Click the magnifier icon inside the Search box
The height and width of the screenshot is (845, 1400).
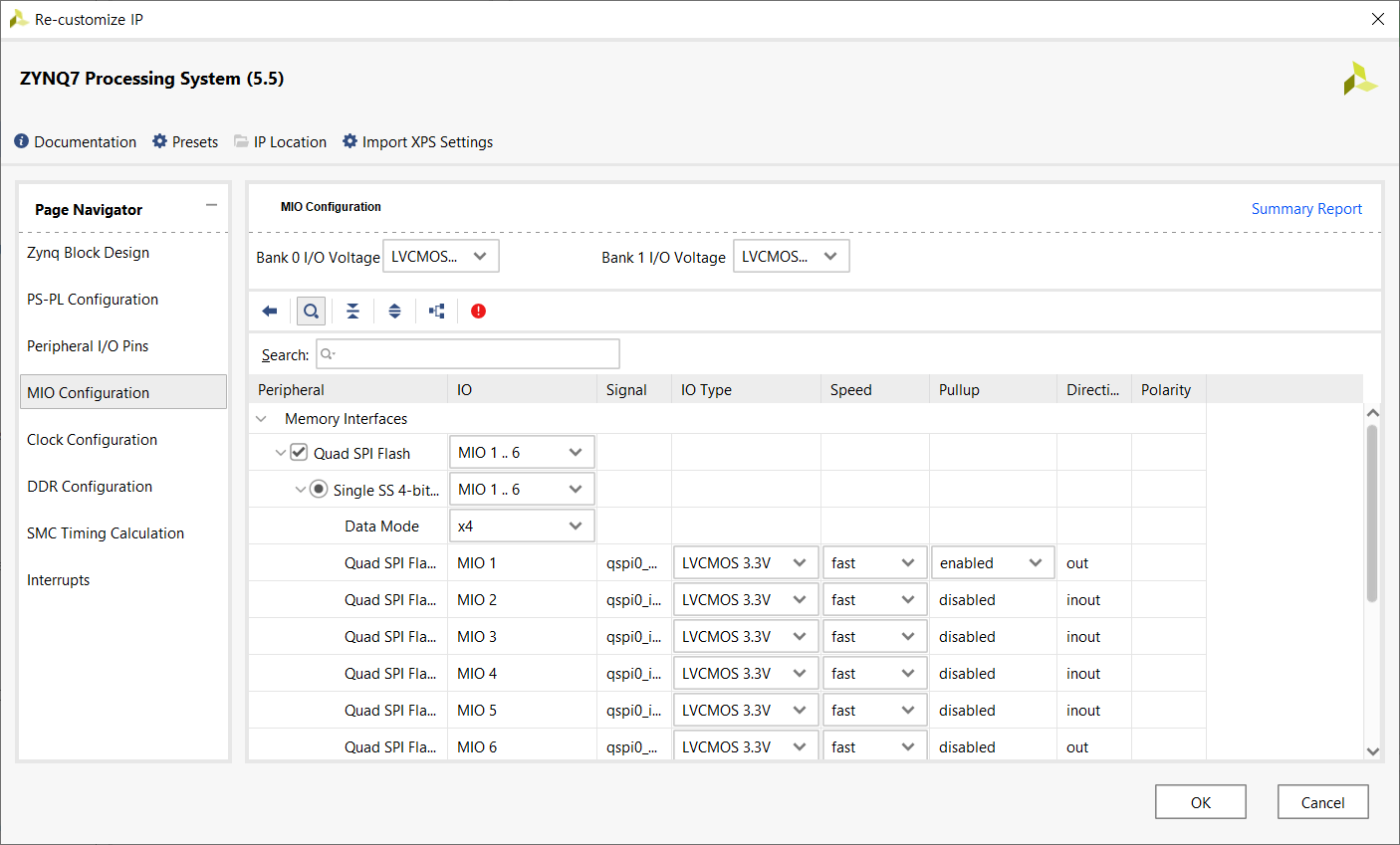328,354
